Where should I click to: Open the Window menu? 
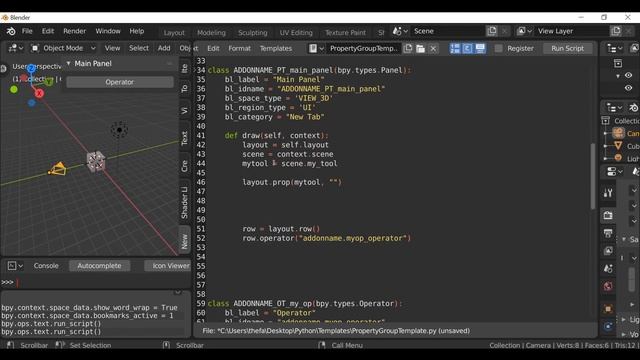(x=108, y=31)
